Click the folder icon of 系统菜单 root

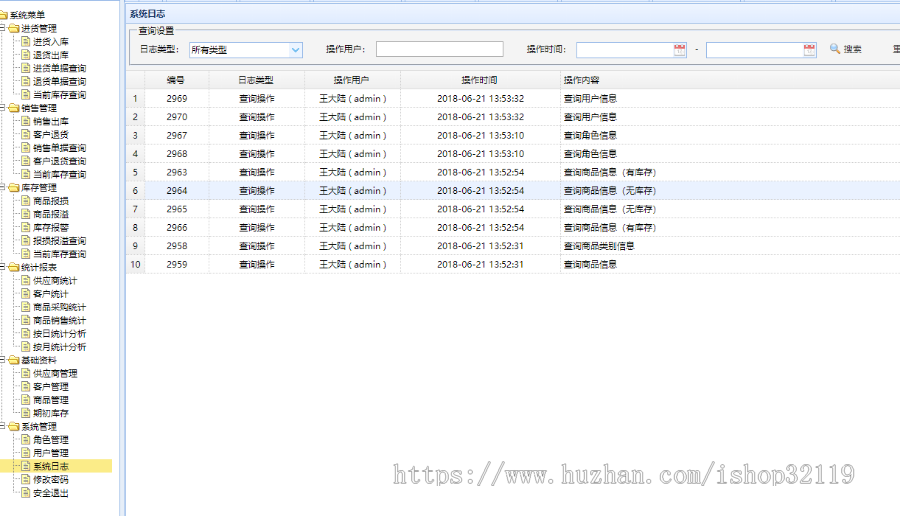click(x=3, y=15)
